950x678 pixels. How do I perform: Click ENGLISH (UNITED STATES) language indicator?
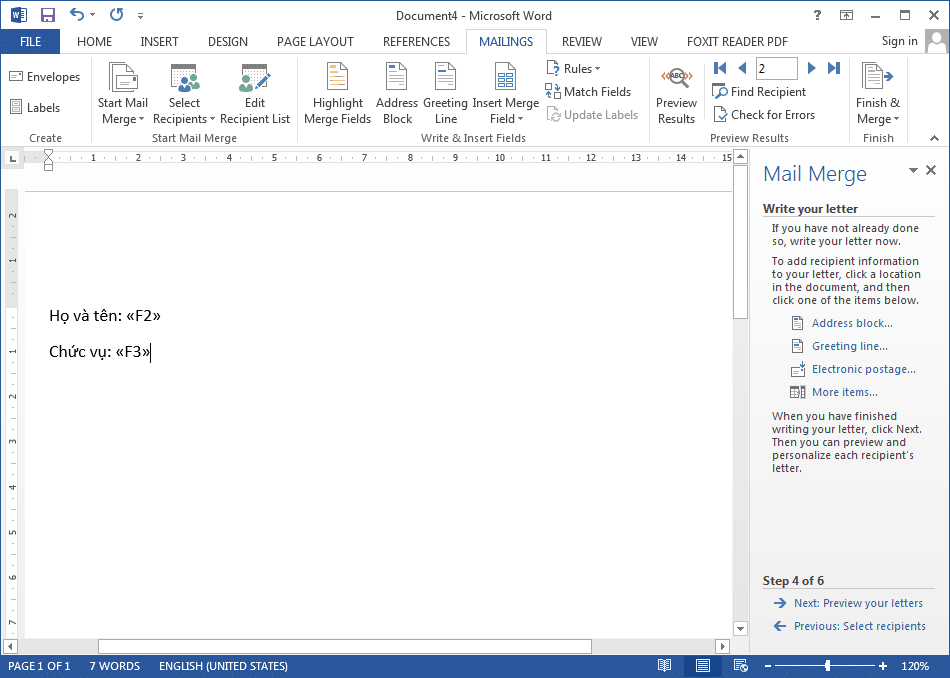point(223,666)
